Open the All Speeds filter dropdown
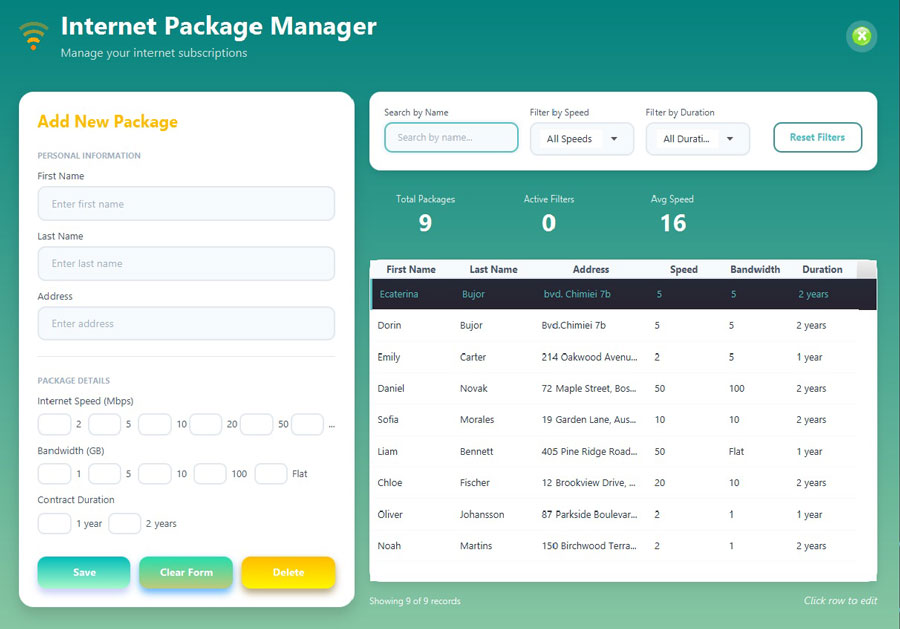The width and height of the screenshot is (900, 629). click(x=582, y=139)
